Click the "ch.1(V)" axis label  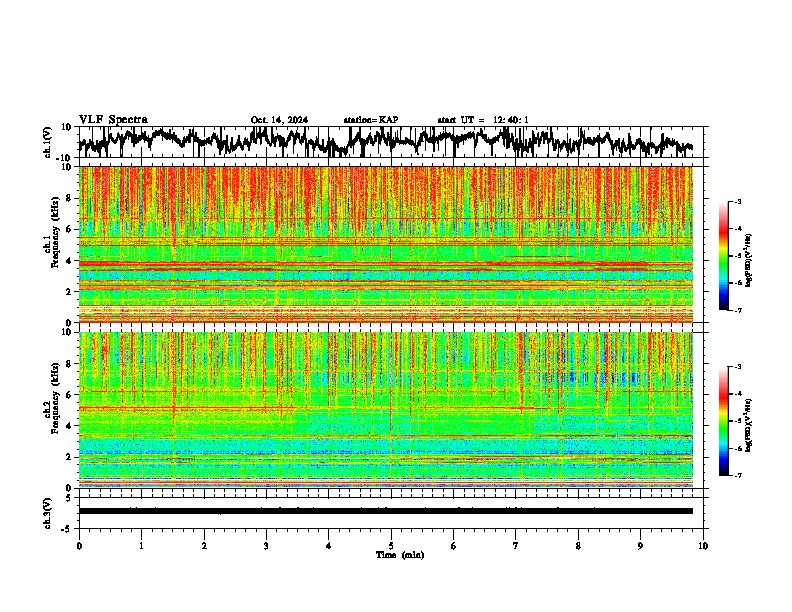click(x=48, y=142)
